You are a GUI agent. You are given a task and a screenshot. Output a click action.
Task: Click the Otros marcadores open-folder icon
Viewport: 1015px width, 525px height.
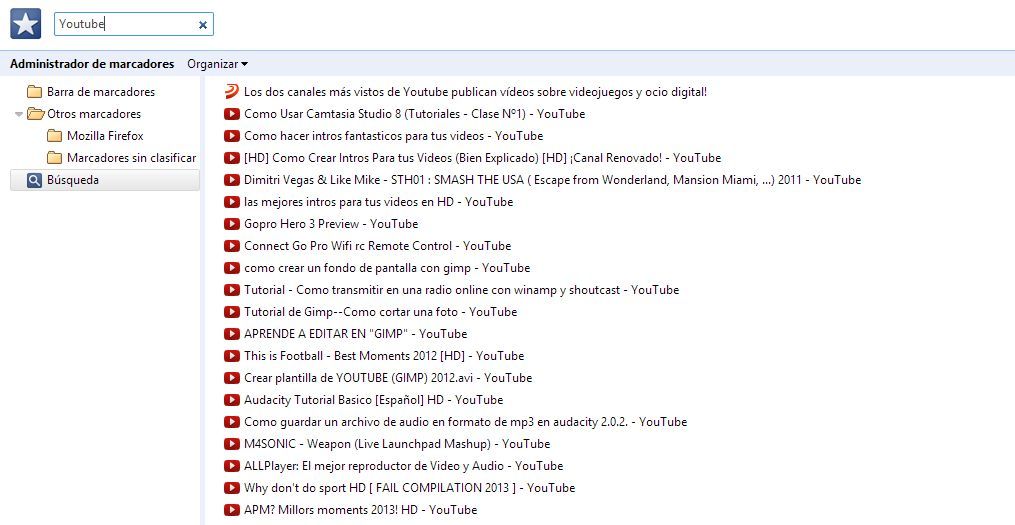pos(36,114)
